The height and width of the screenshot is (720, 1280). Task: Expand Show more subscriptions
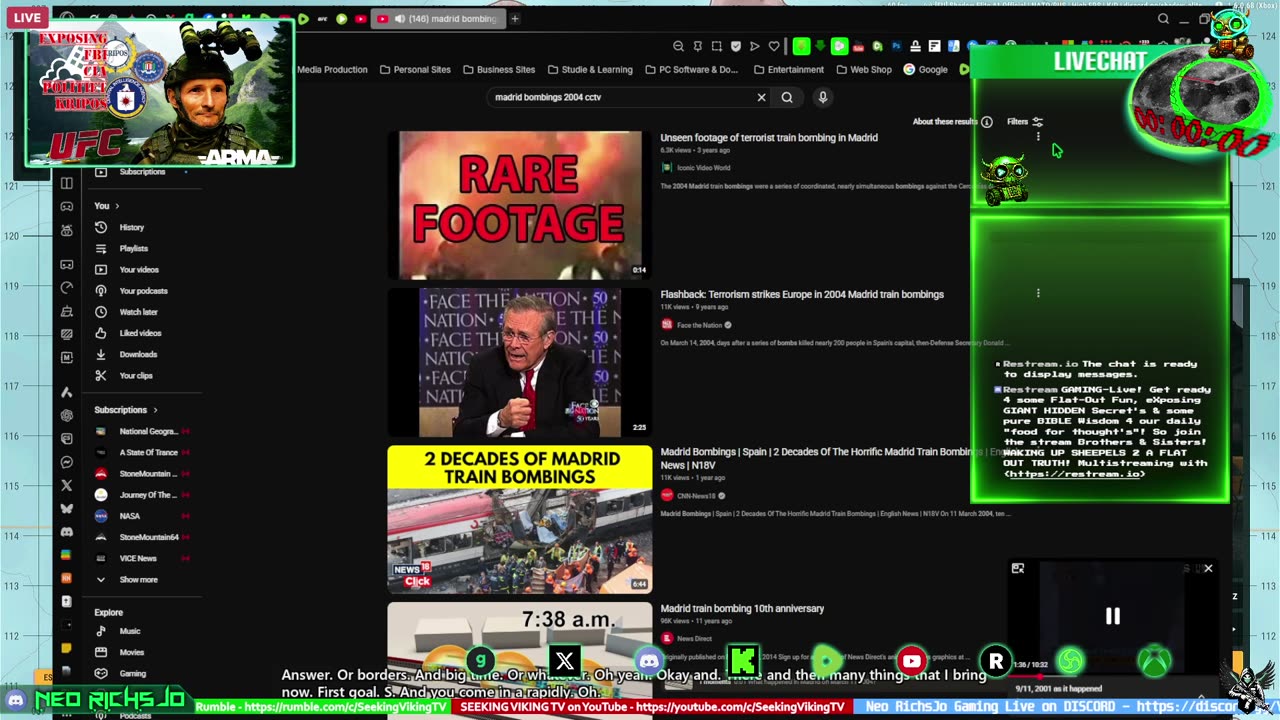coord(138,579)
